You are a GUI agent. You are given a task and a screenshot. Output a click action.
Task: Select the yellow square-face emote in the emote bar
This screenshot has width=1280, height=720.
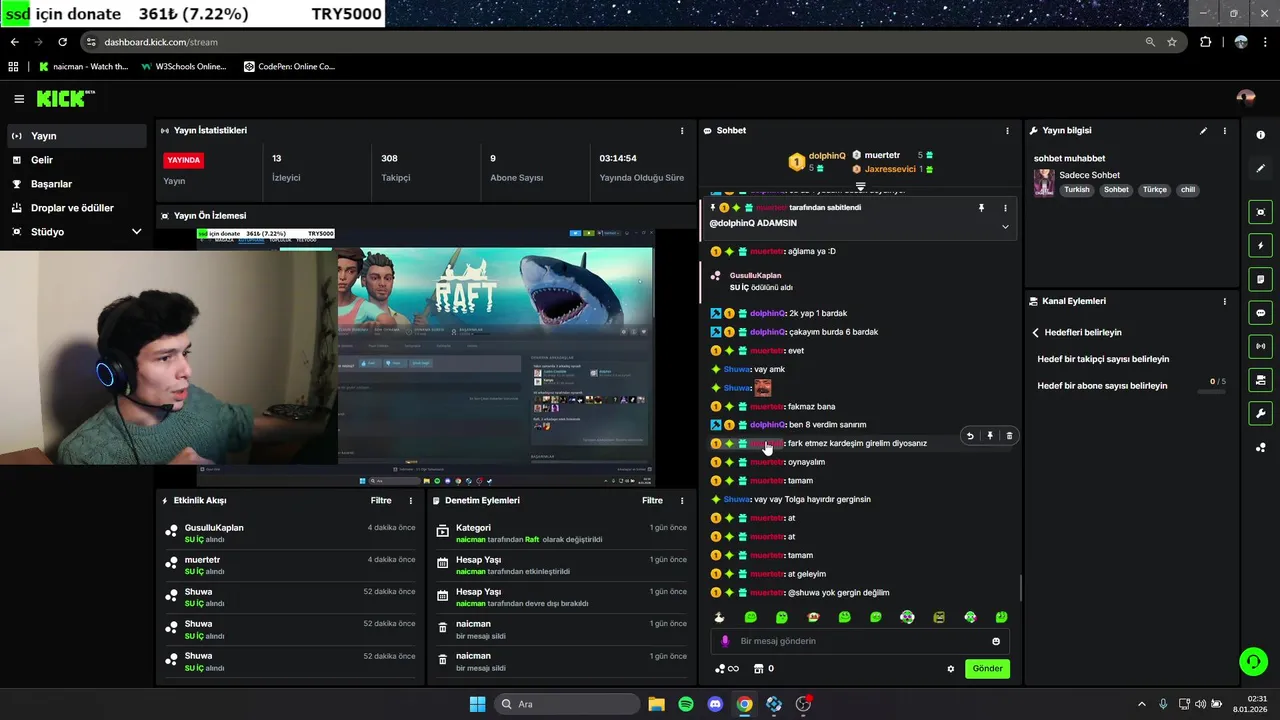pyautogui.click(x=939, y=617)
